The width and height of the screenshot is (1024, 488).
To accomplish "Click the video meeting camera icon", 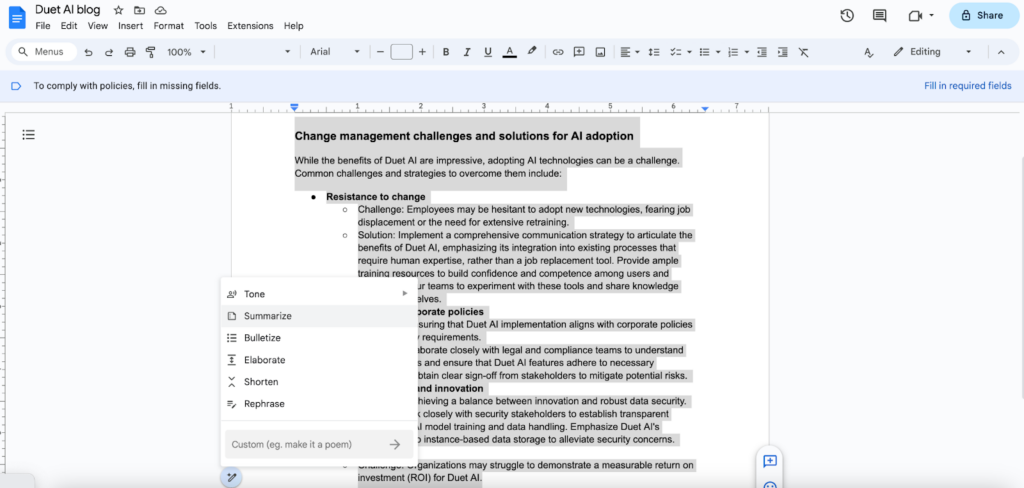I will click(915, 16).
